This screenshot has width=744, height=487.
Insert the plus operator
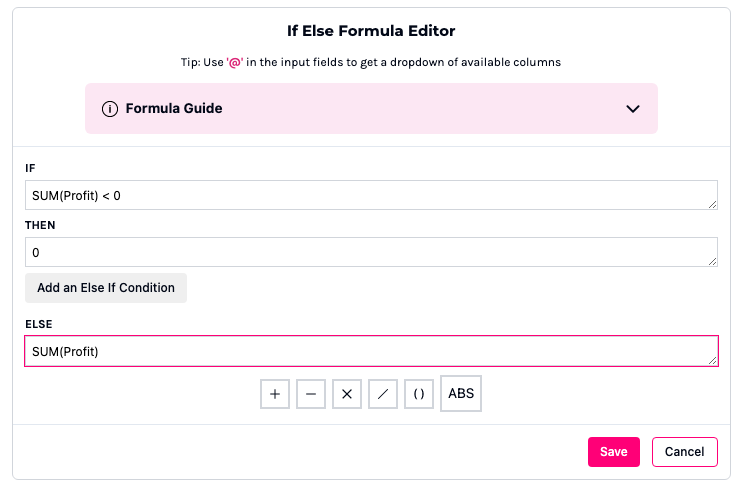pos(275,394)
